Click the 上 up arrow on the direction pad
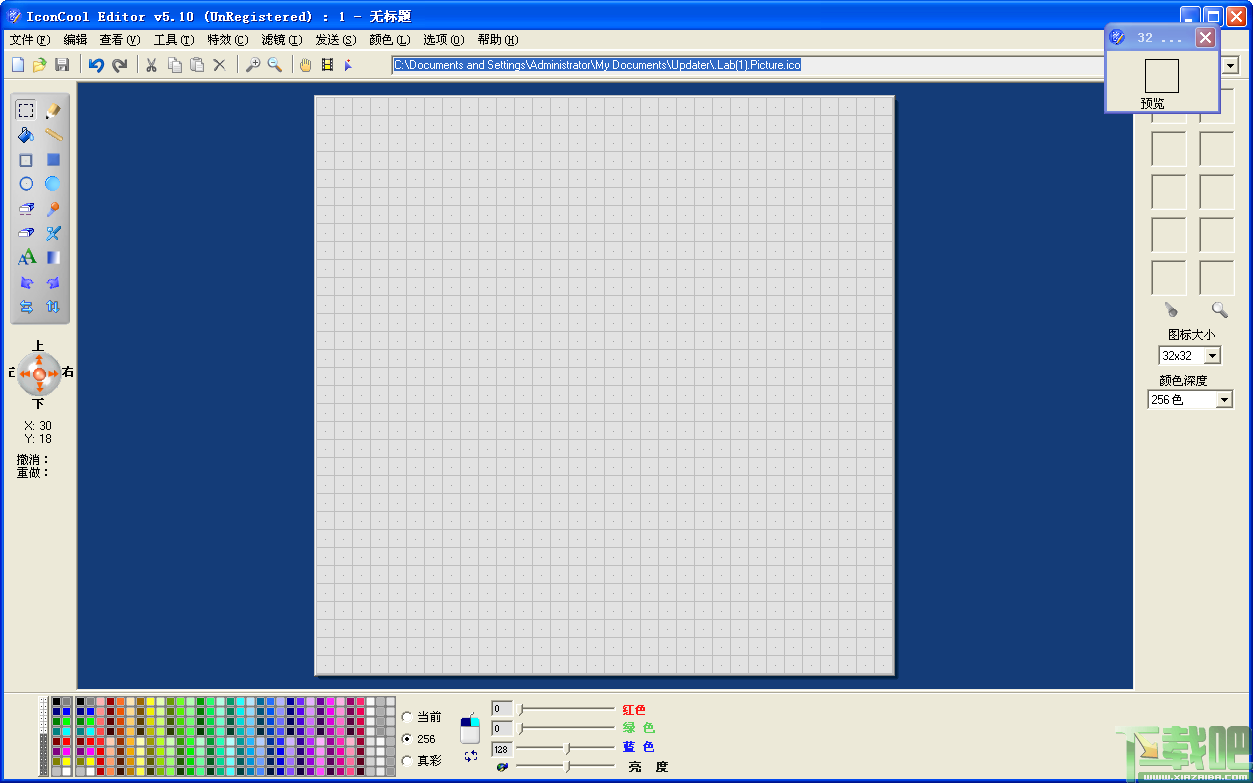Image resolution: width=1253 pixels, height=783 pixels. point(39,358)
